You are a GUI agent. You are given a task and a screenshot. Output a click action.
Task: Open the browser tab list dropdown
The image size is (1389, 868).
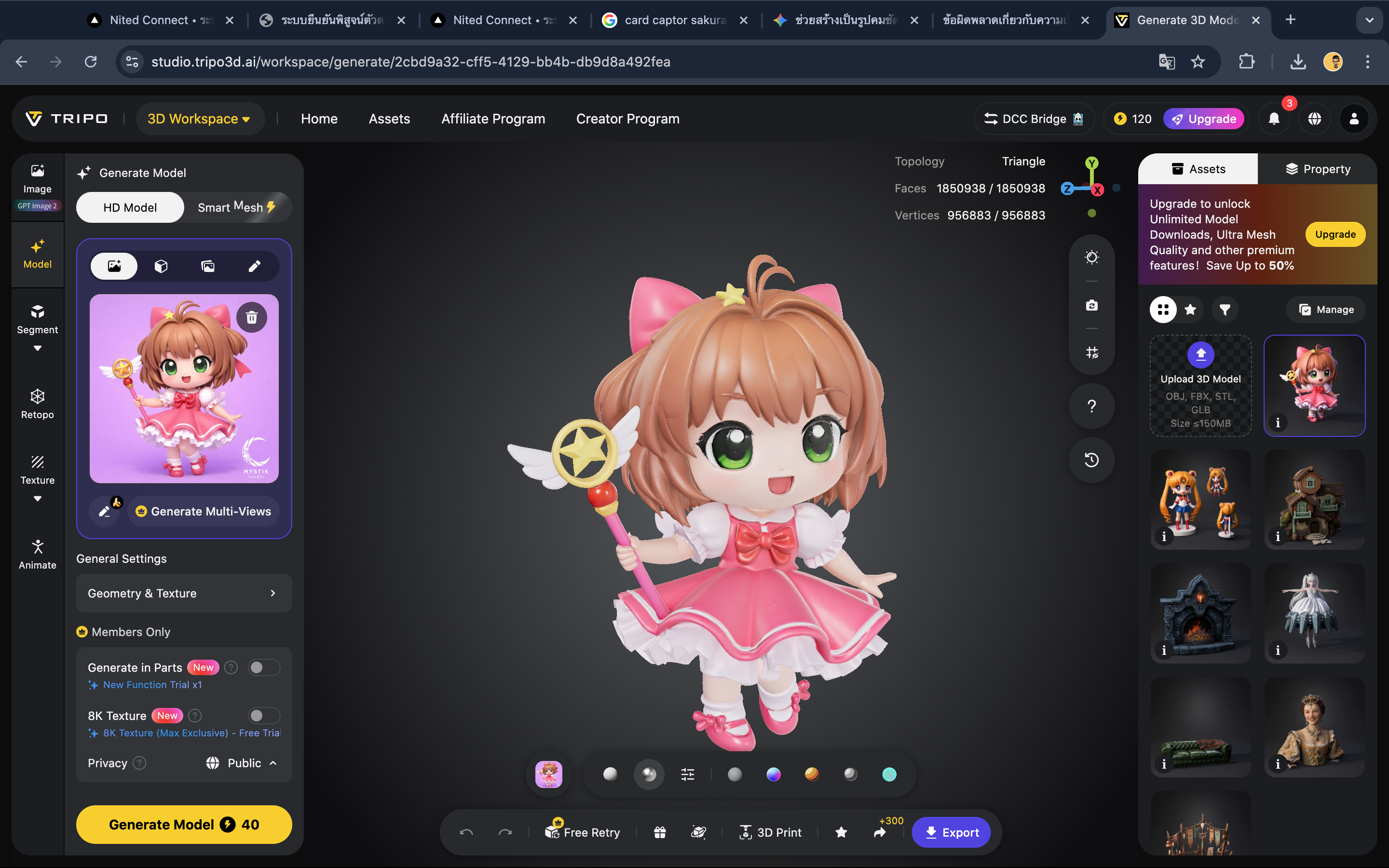1369,20
